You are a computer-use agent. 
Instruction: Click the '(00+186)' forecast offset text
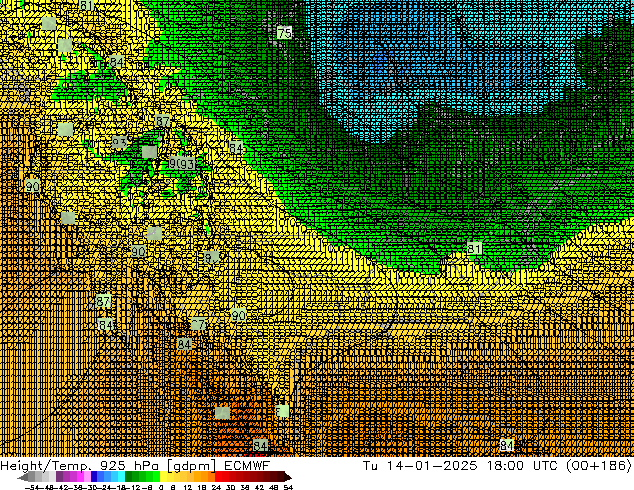pyautogui.click(x=601, y=466)
